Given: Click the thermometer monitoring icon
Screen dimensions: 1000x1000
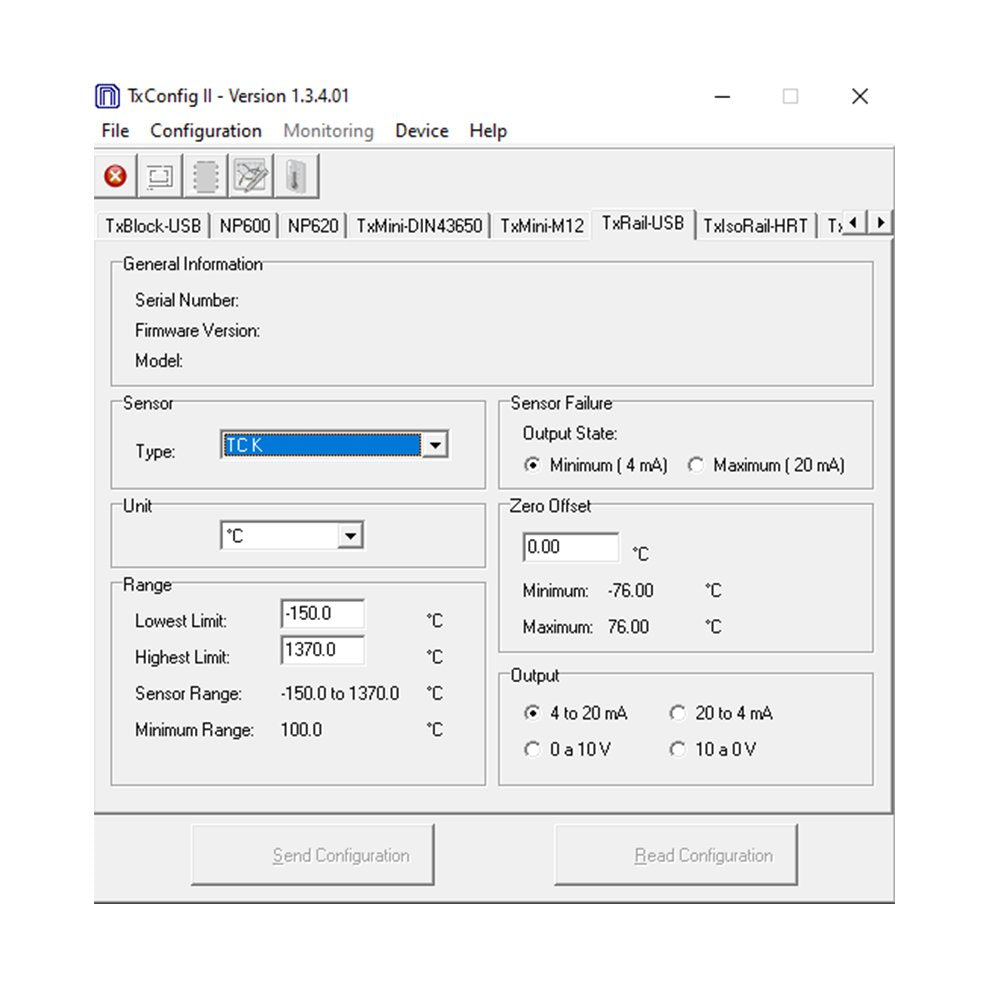Looking at the screenshot, I should (x=295, y=174).
